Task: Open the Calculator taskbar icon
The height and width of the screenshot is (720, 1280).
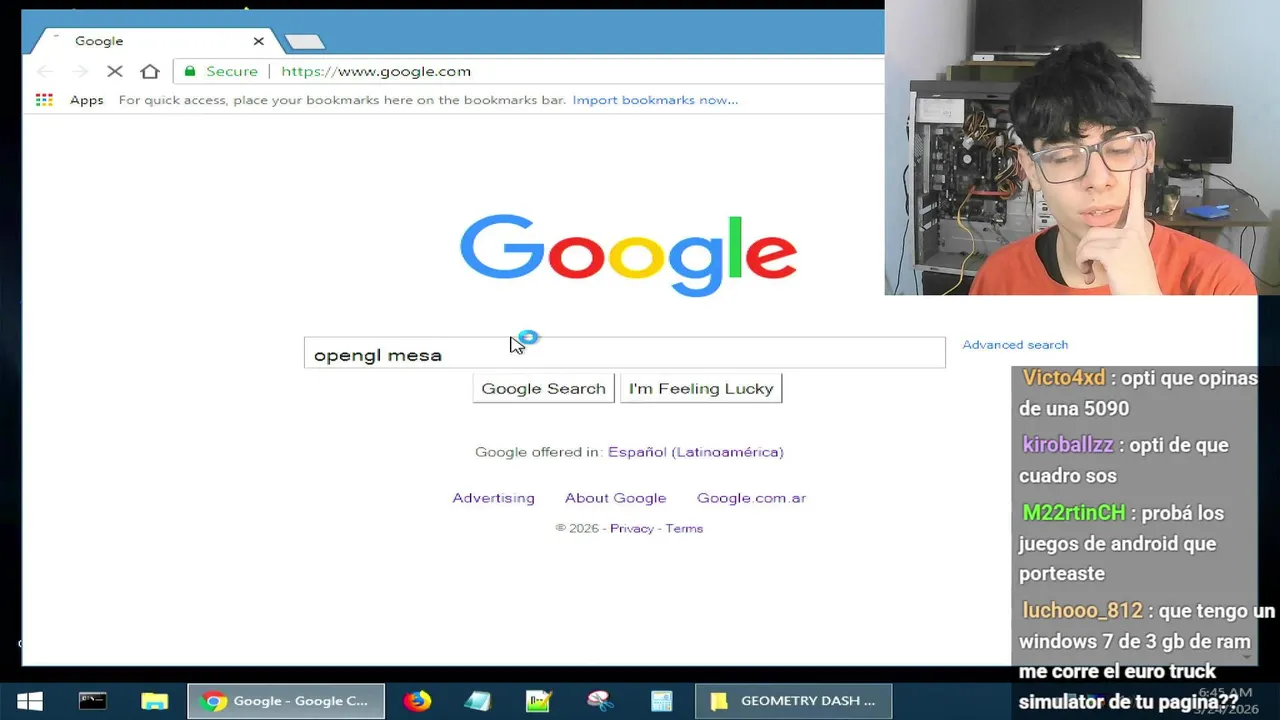Action: [x=661, y=701]
